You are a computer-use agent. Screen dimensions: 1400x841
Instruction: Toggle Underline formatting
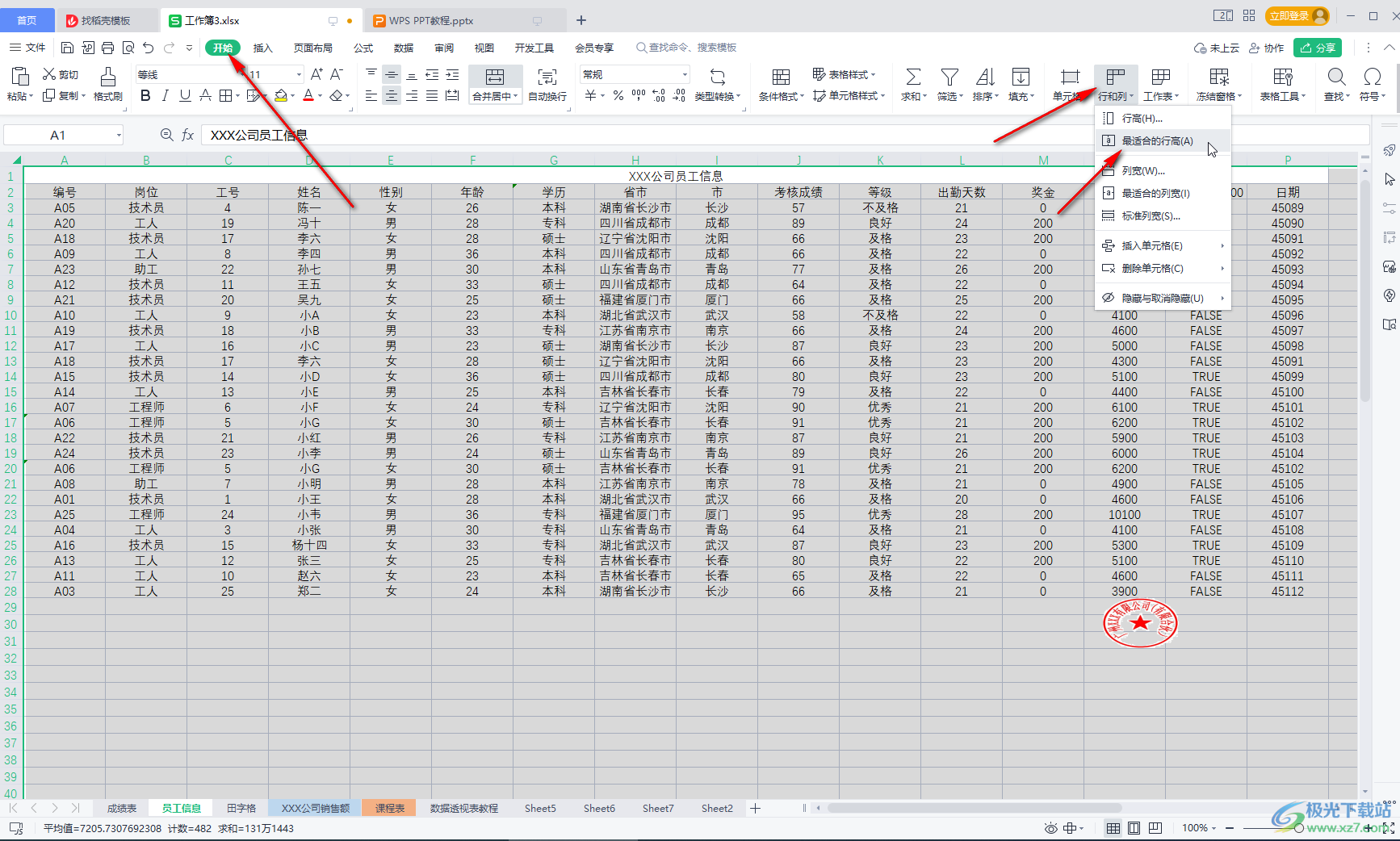[x=185, y=96]
